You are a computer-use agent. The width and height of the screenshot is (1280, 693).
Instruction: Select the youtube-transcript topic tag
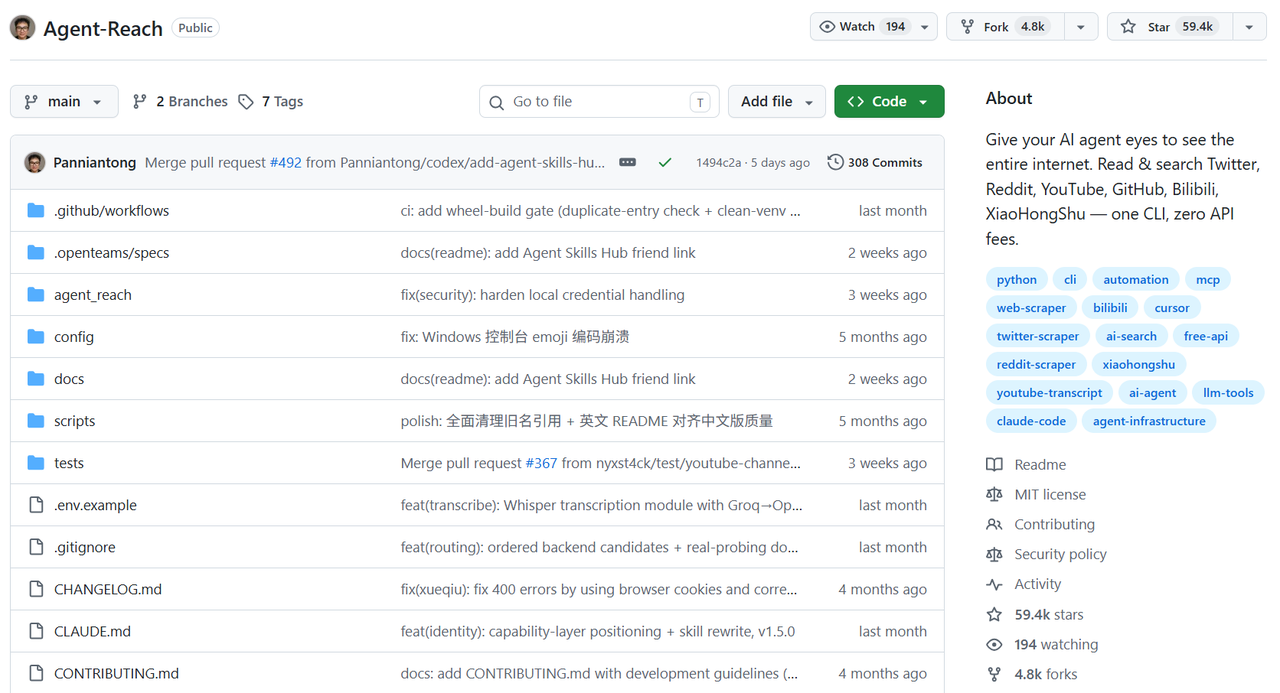(1049, 392)
